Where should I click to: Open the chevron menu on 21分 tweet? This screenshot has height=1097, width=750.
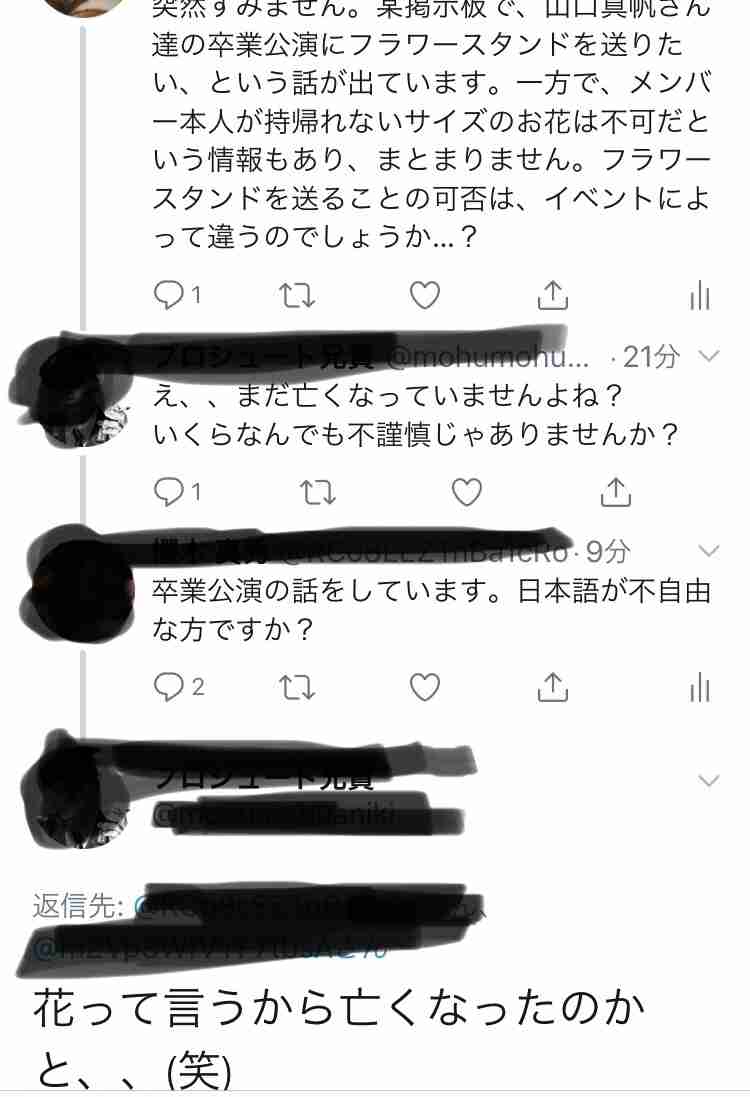coord(709,356)
